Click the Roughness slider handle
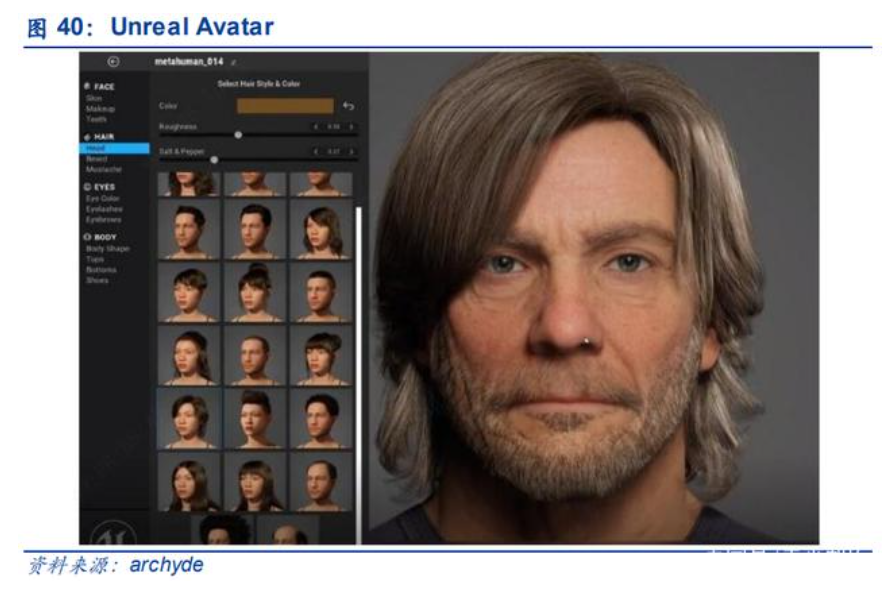The image size is (892, 598). (x=238, y=134)
